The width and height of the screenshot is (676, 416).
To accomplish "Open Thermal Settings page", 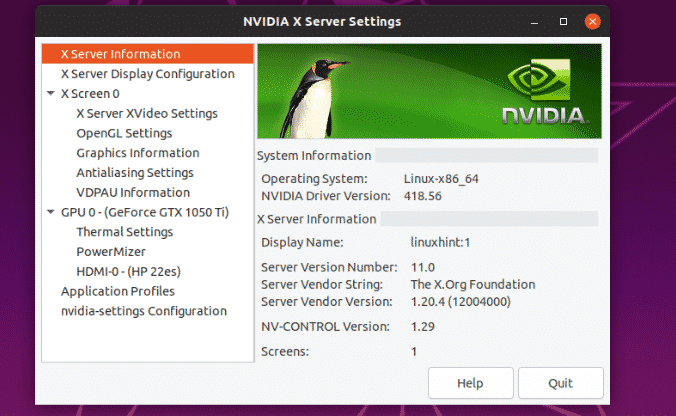I will coord(124,232).
